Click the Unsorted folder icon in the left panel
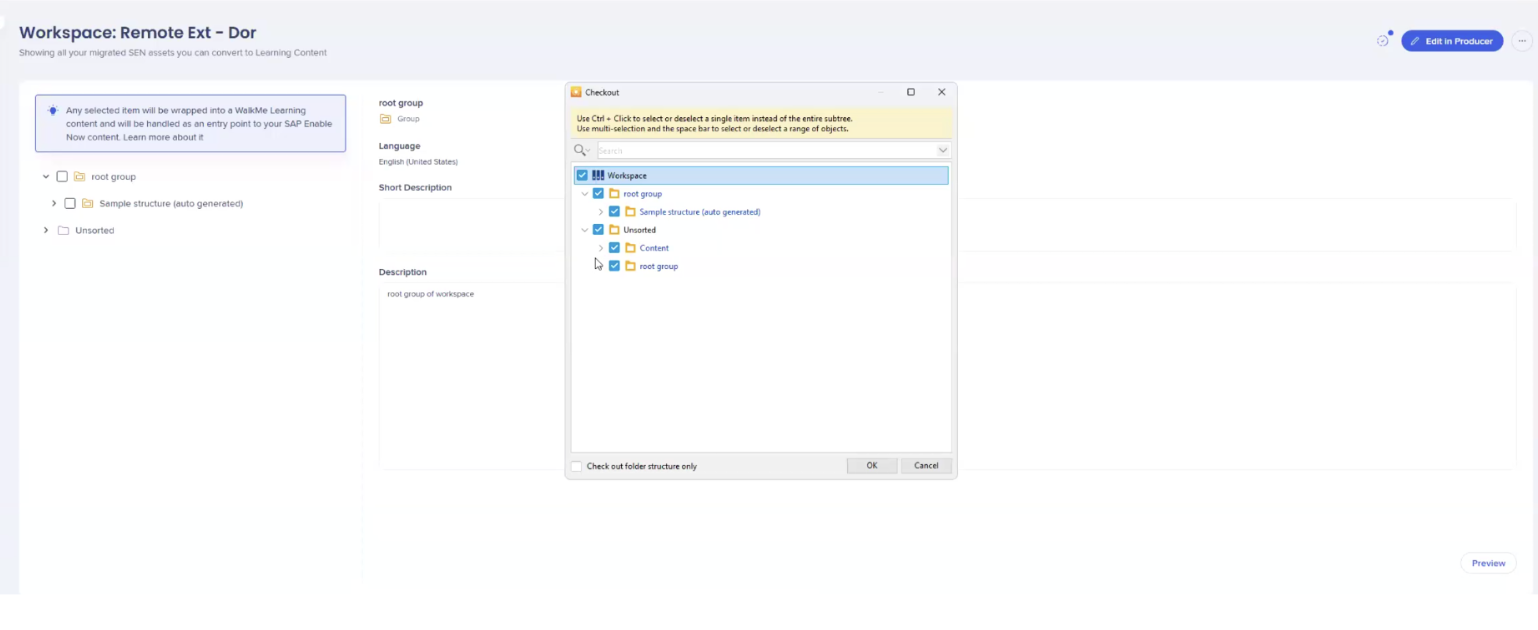 [64, 231]
